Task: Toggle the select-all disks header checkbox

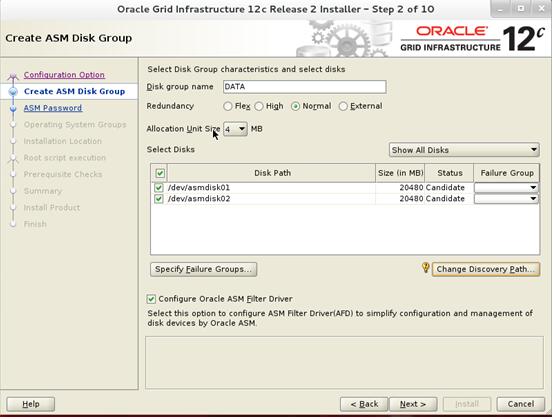Action: click(x=160, y=173)
